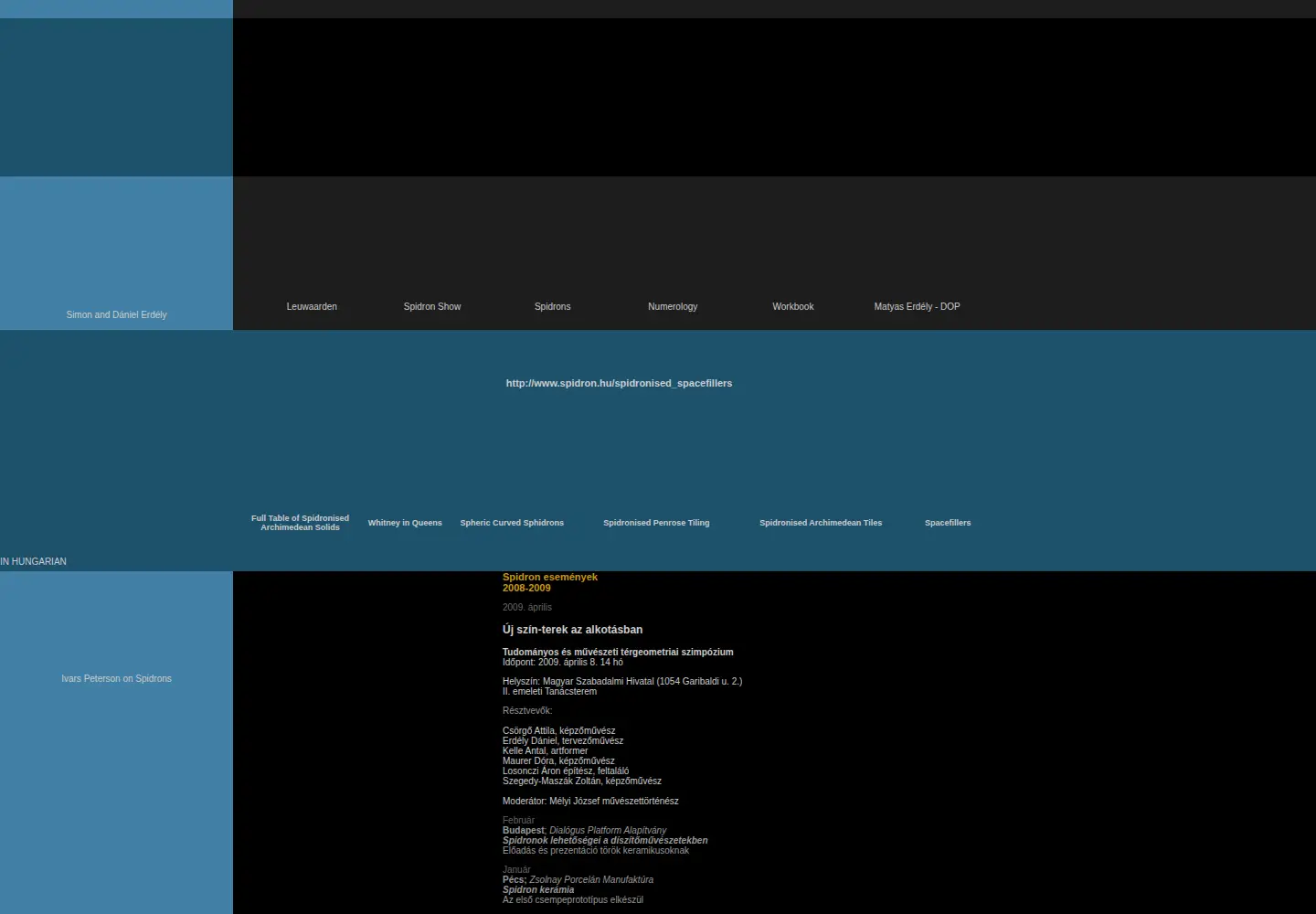Open the Simon and Dániel Erdély link
Viewport: 1316px width, 914px height.
116,314
